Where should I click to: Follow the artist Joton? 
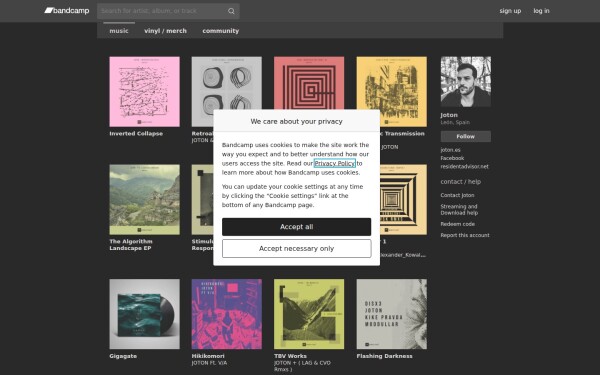(466, 136)
